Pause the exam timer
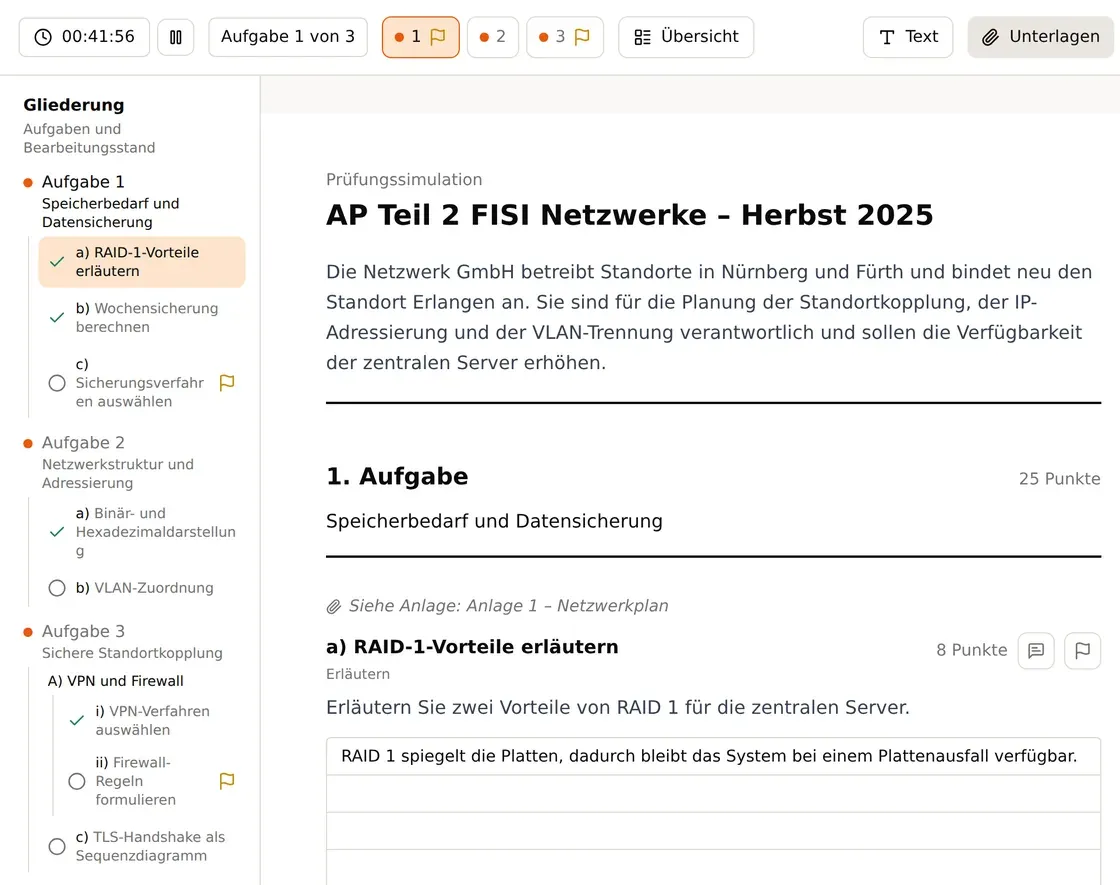The image size is (1120, 885). pos(176,37)
